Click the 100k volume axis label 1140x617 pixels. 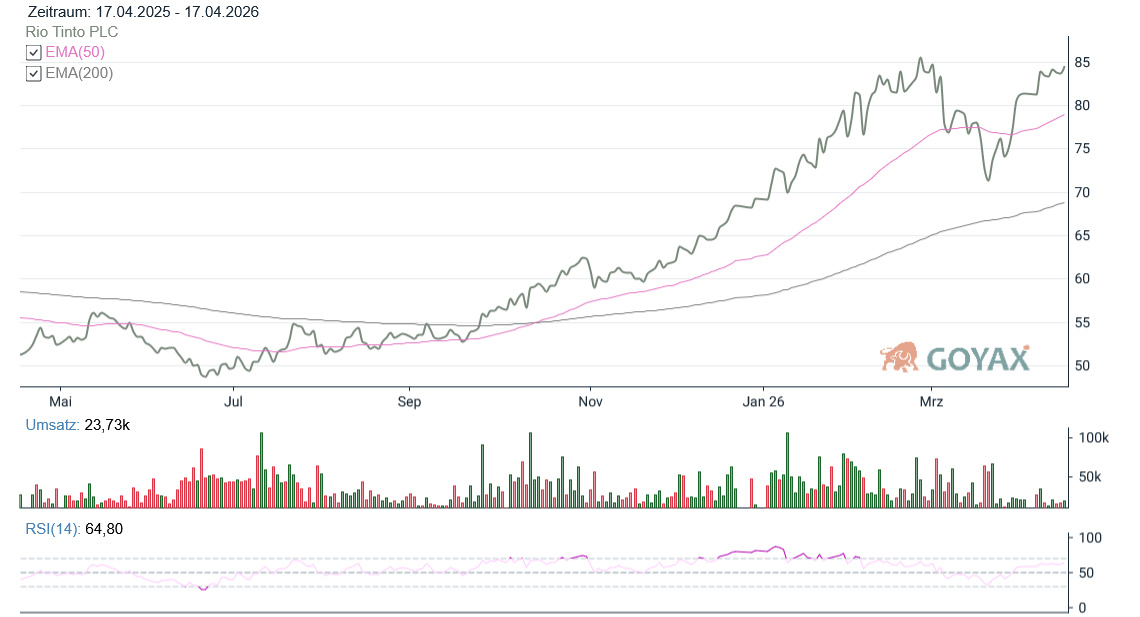click(x=1094, y=438)
